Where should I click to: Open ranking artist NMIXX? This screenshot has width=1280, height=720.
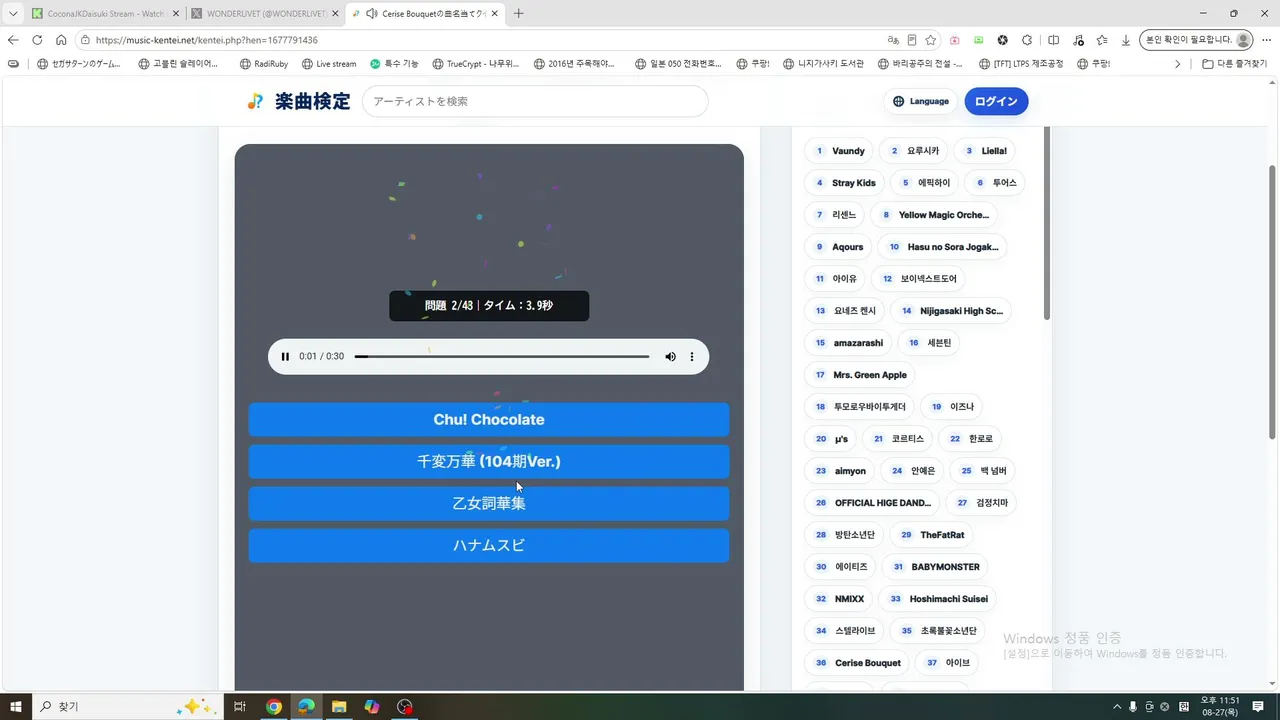pos(838,599)
